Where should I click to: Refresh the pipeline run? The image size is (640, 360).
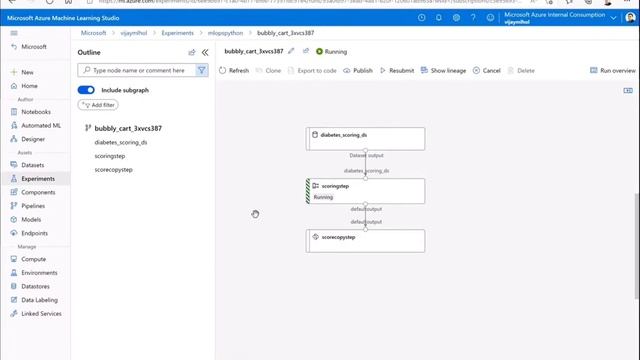[234, 71]
